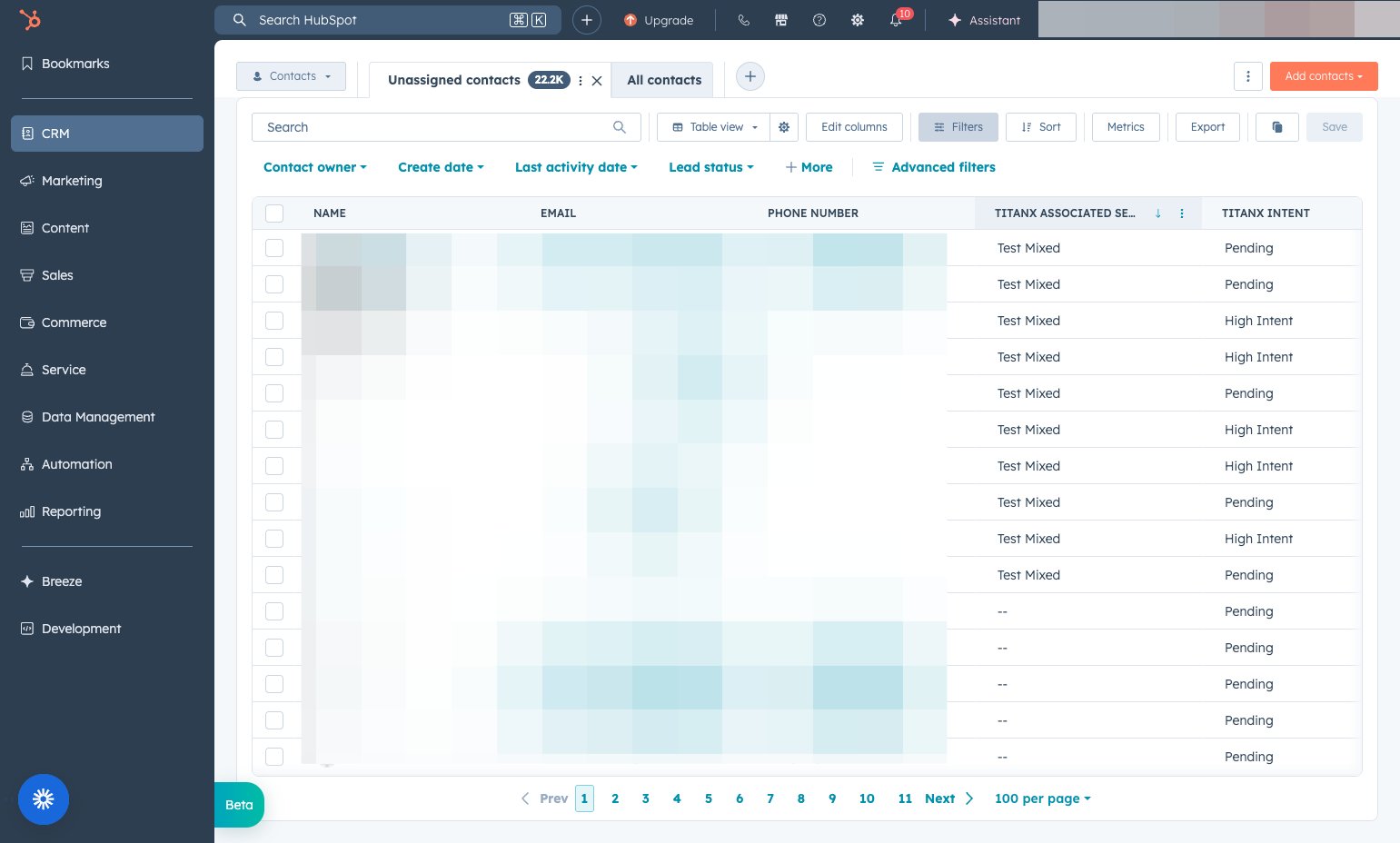Open Data Management in the sidebar
Viewport: 1400px width, 843px height.
click(x=107, y=417)
